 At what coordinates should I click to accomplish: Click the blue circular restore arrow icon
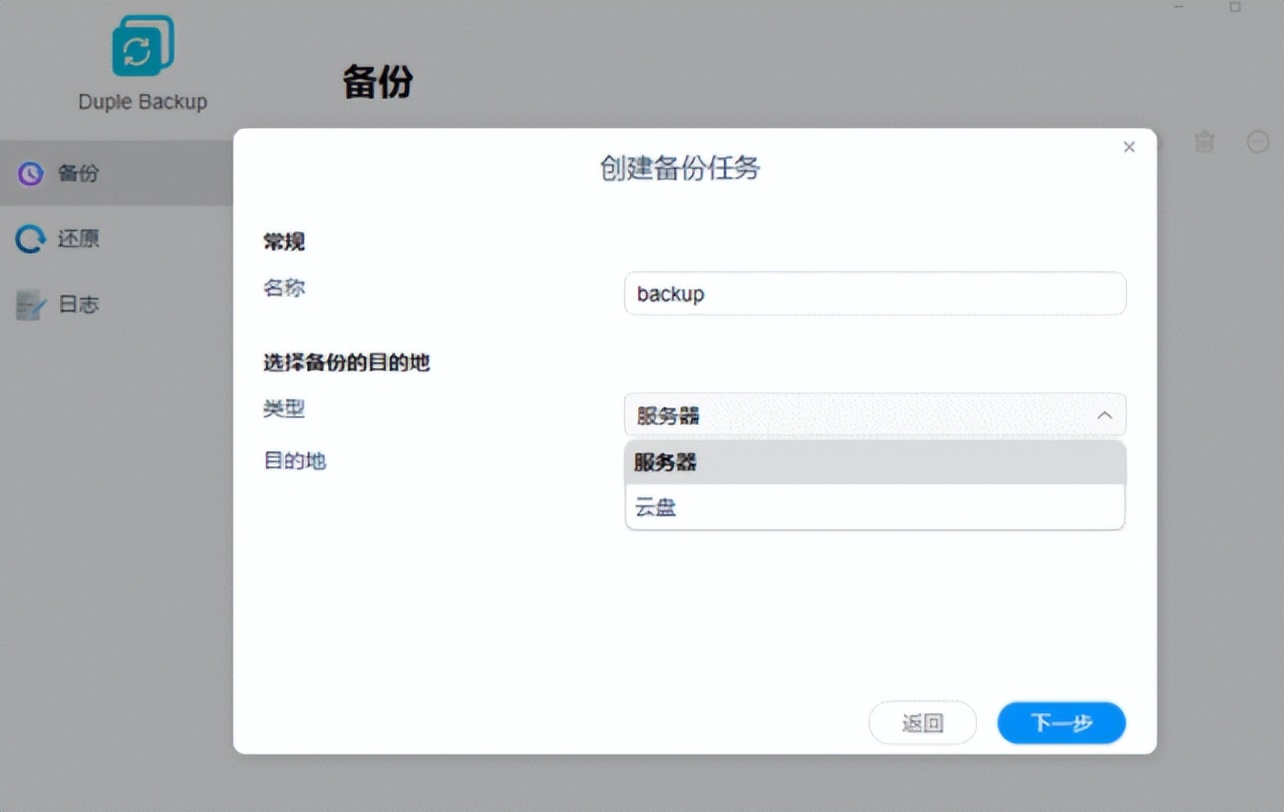(30, 239)
